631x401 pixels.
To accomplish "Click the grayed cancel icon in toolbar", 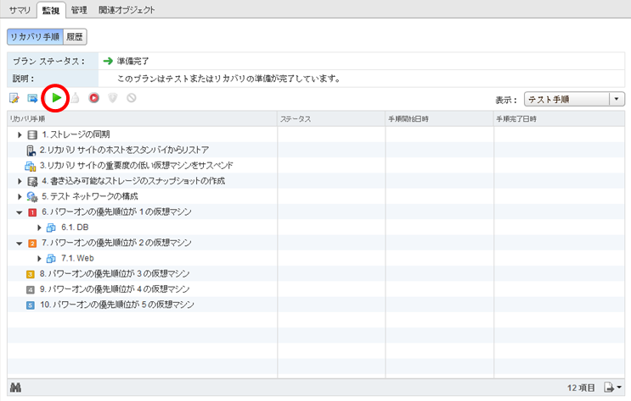I will pyautogui.click(x=132, y=98).
